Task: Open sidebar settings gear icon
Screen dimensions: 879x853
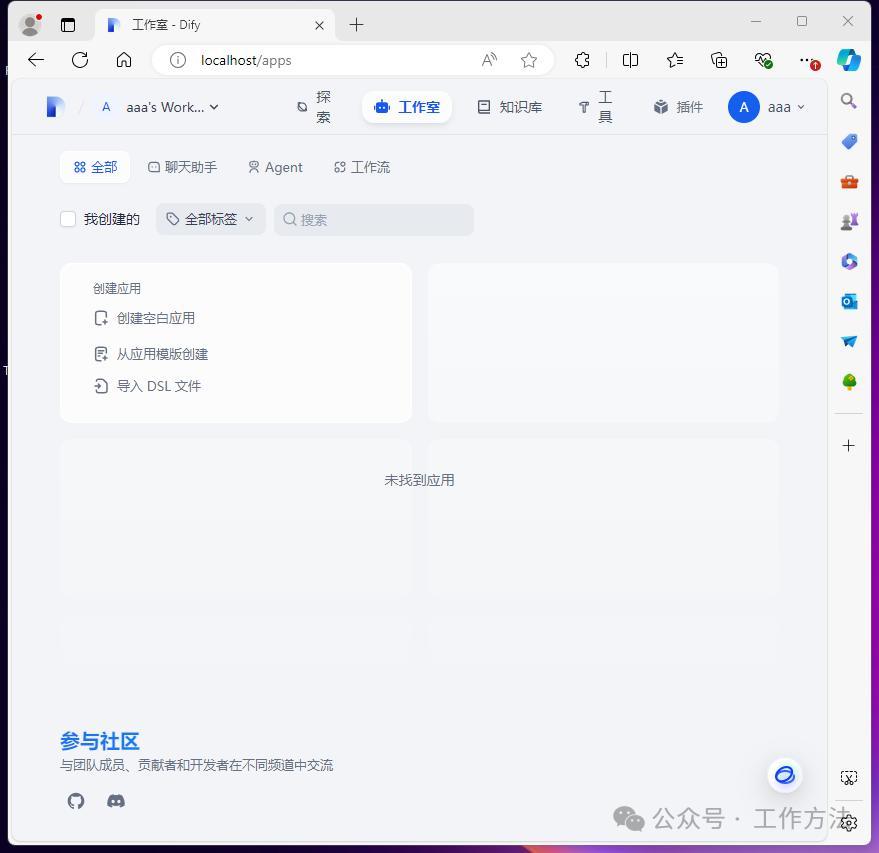Action: tap(849, 823)
